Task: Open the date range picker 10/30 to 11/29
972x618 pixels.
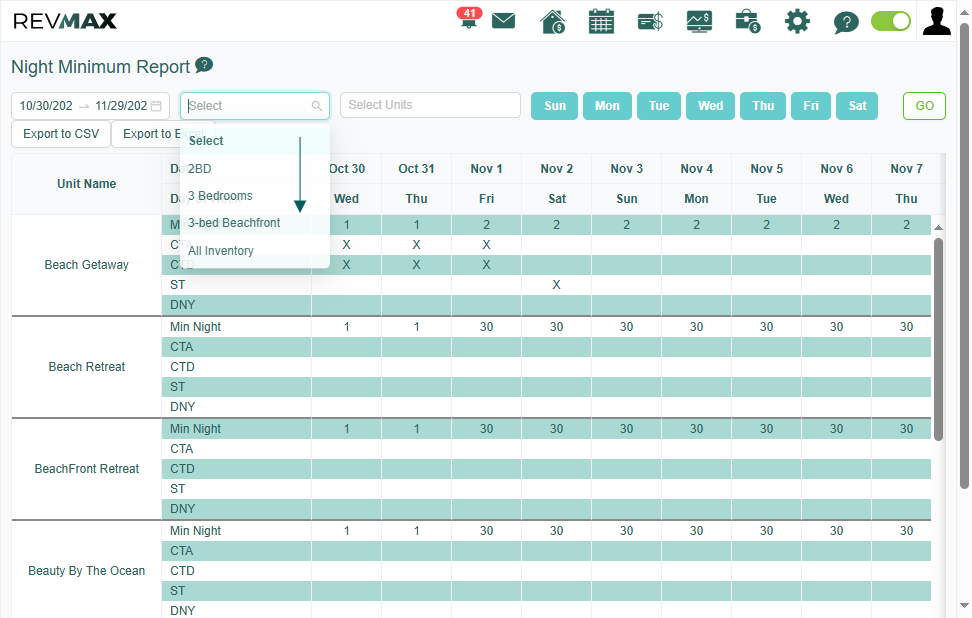Action: pos(91,106)
